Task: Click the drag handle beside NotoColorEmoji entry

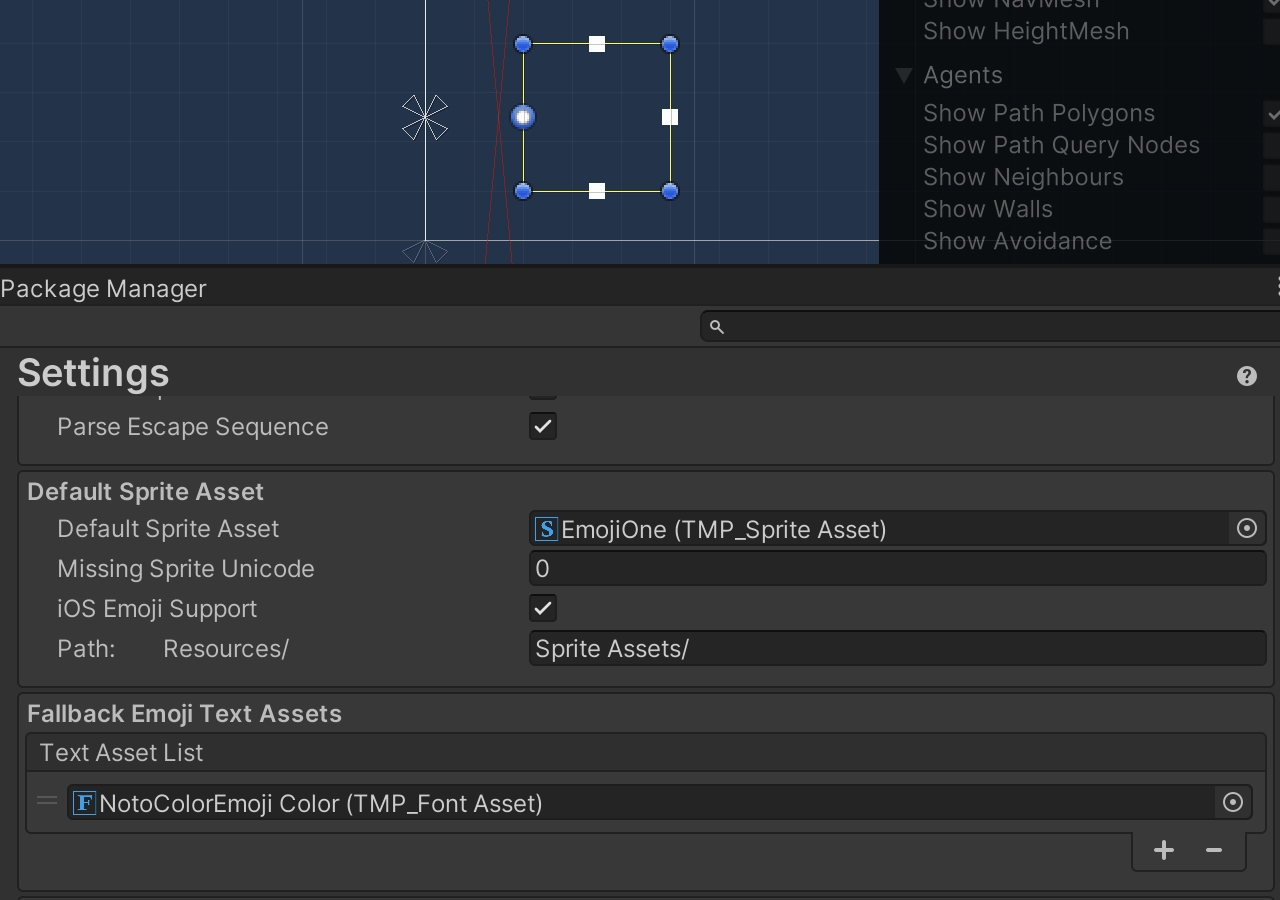Action: click(46, 800)
